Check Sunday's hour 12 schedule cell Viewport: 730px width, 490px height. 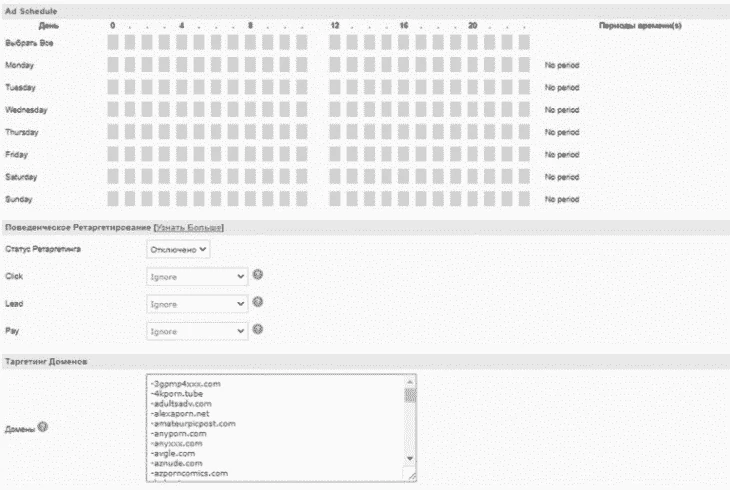click(335, 199)
